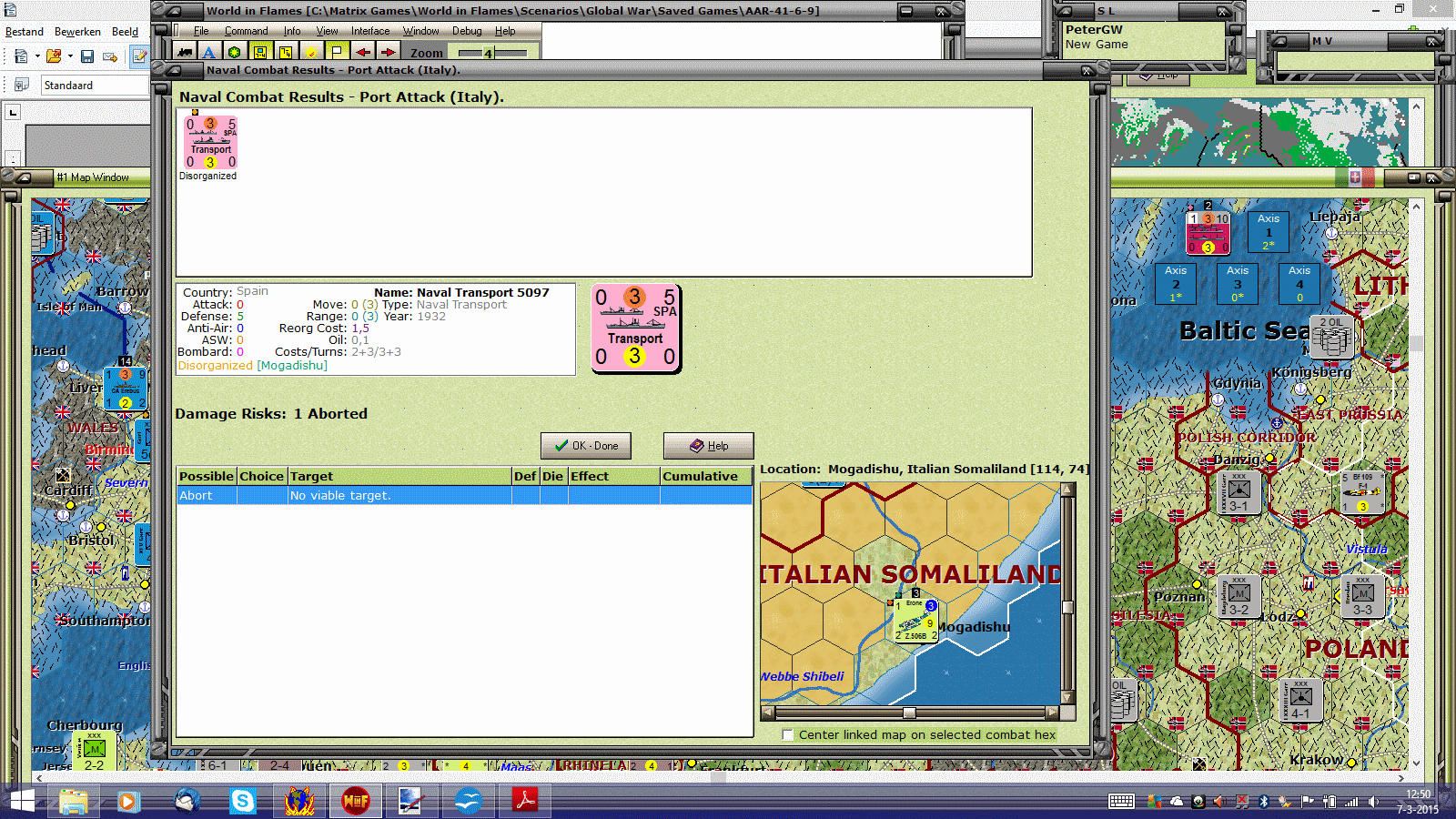Click the Spain Transport counter in results panel
1456x819 pixels.
tap(211, 142)
